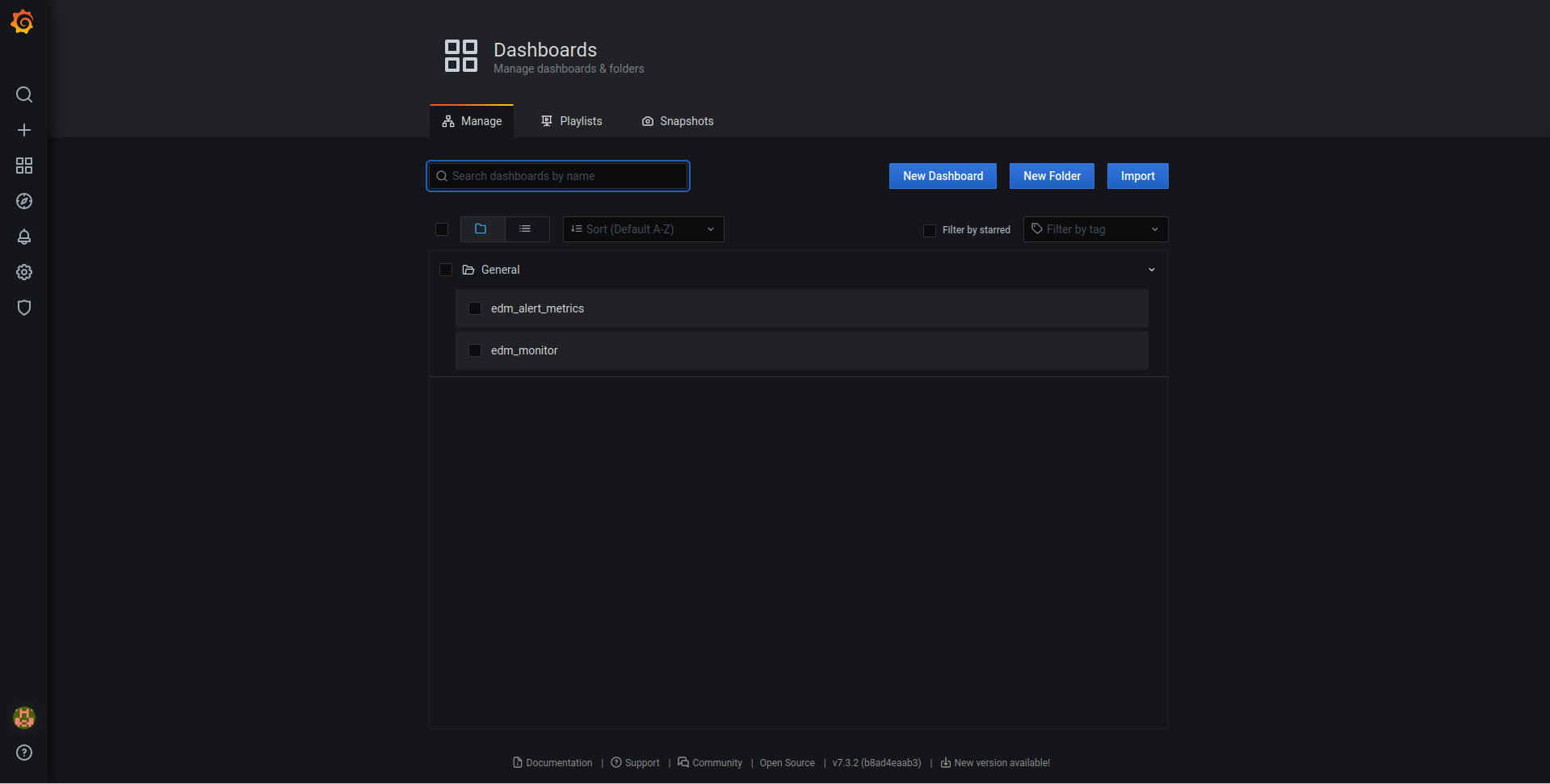Switch to list view layout icon
Image resolution: width=1550 pixels, height=784 pixels.
point(527,229)
